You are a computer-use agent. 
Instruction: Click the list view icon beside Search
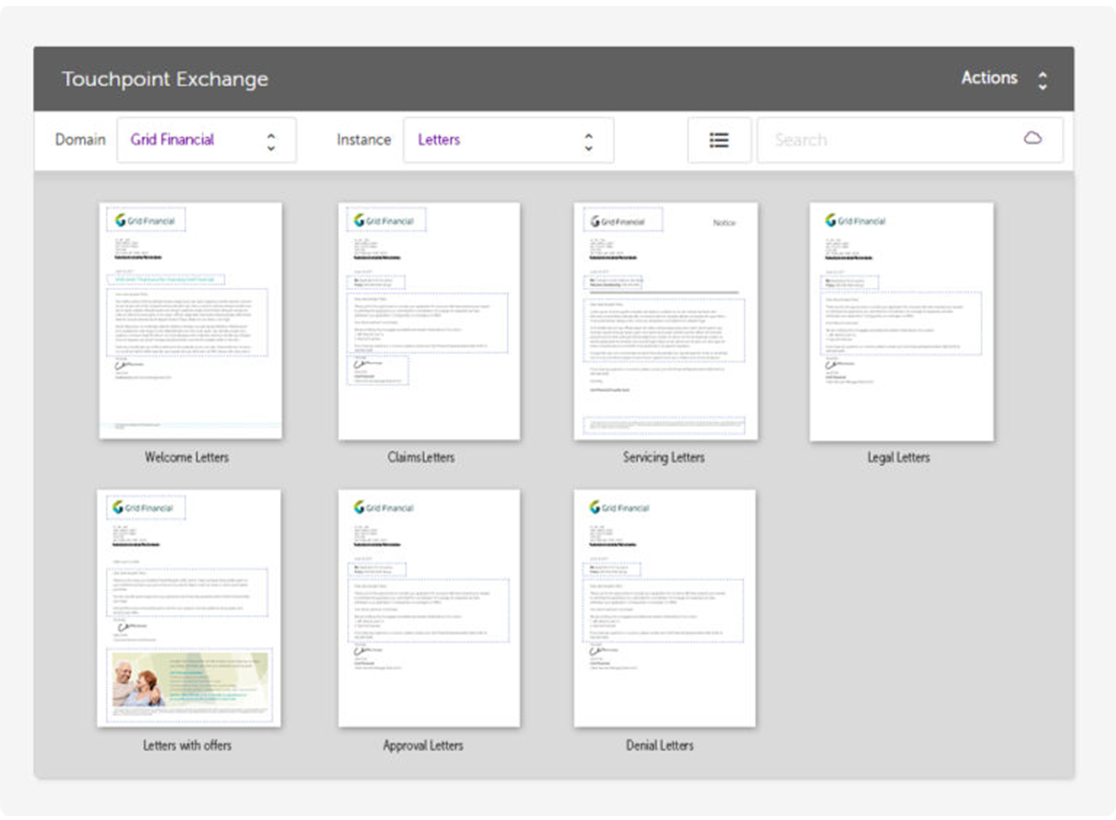718,139
